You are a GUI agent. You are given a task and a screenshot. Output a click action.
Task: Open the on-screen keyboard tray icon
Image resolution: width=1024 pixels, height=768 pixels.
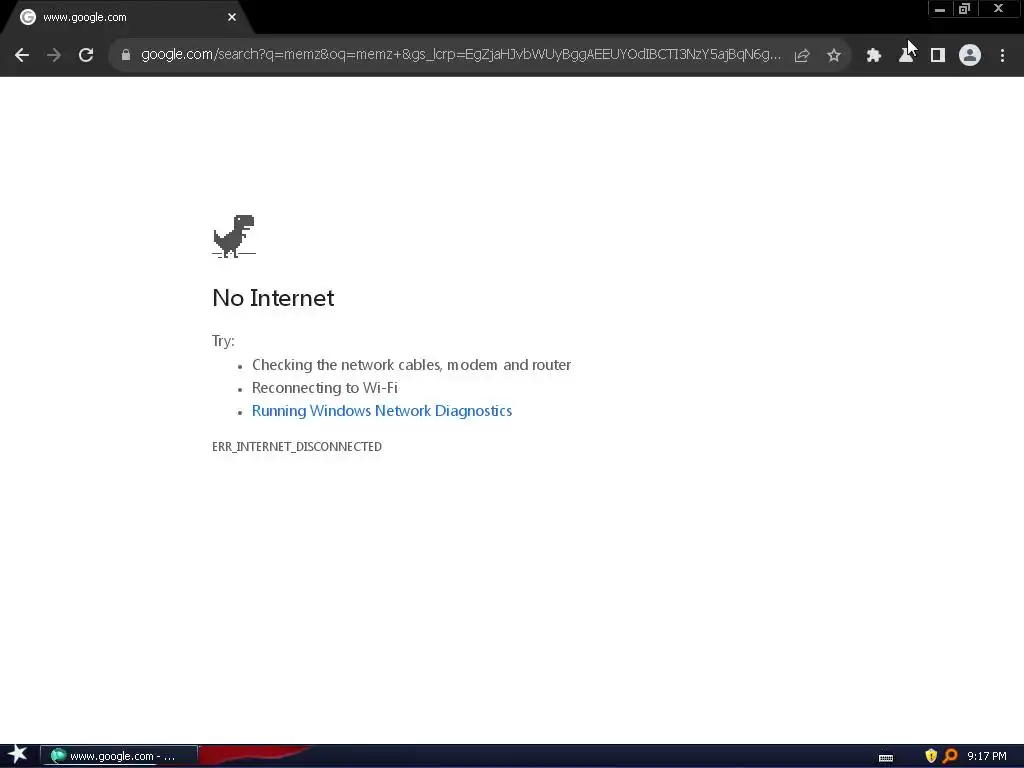[x=886, y=758]
